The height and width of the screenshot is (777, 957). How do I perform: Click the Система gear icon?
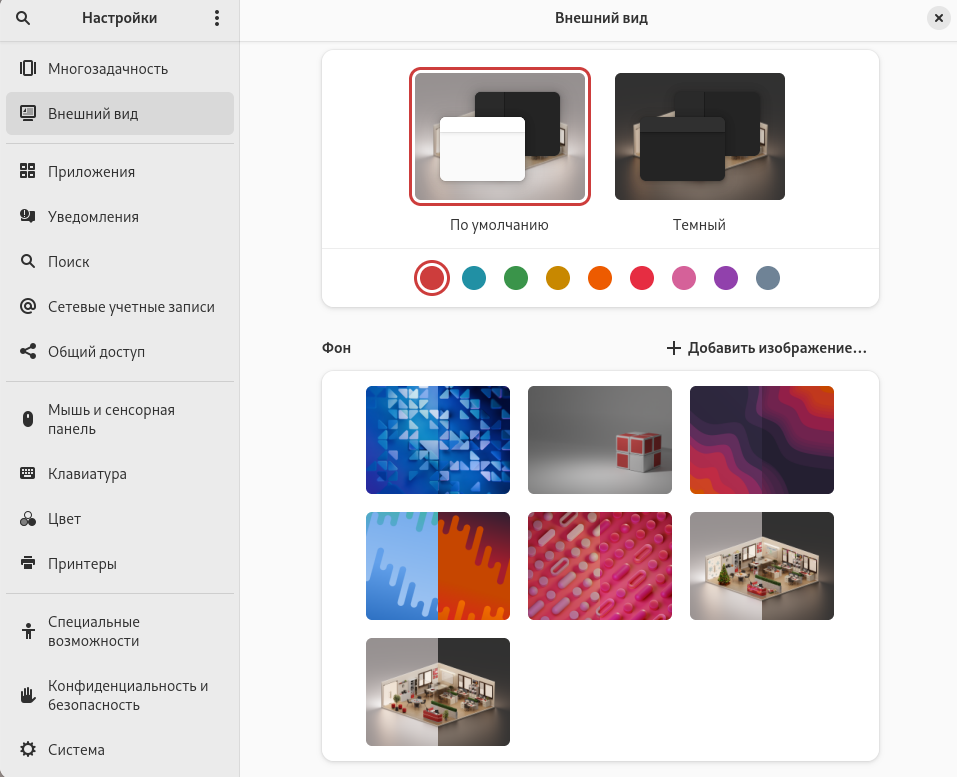coord(28,750)
